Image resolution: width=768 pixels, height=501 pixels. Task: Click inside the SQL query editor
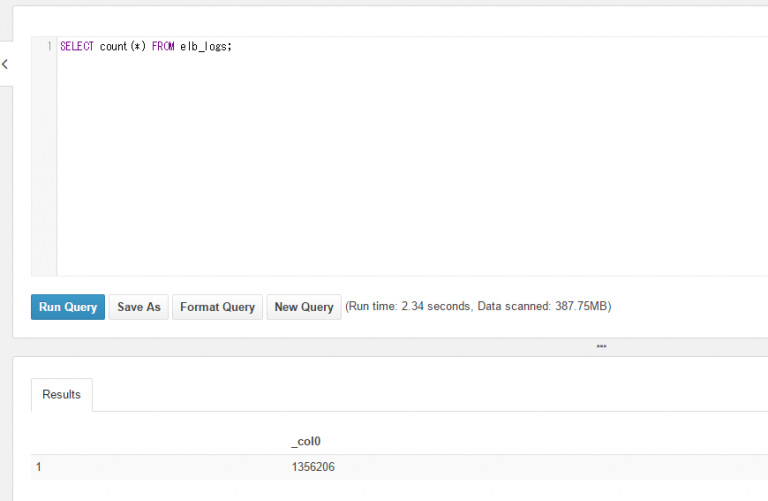[x=412, y=157]
